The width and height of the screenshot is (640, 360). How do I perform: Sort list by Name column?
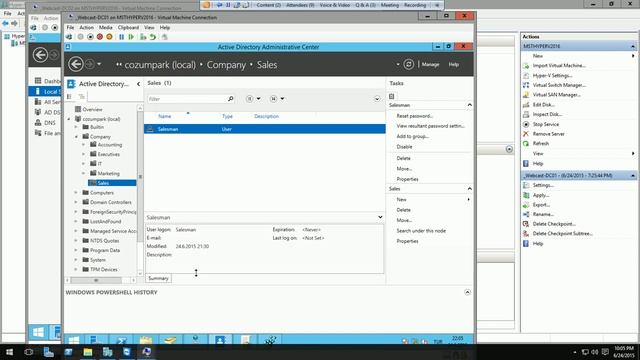[164, 116]
